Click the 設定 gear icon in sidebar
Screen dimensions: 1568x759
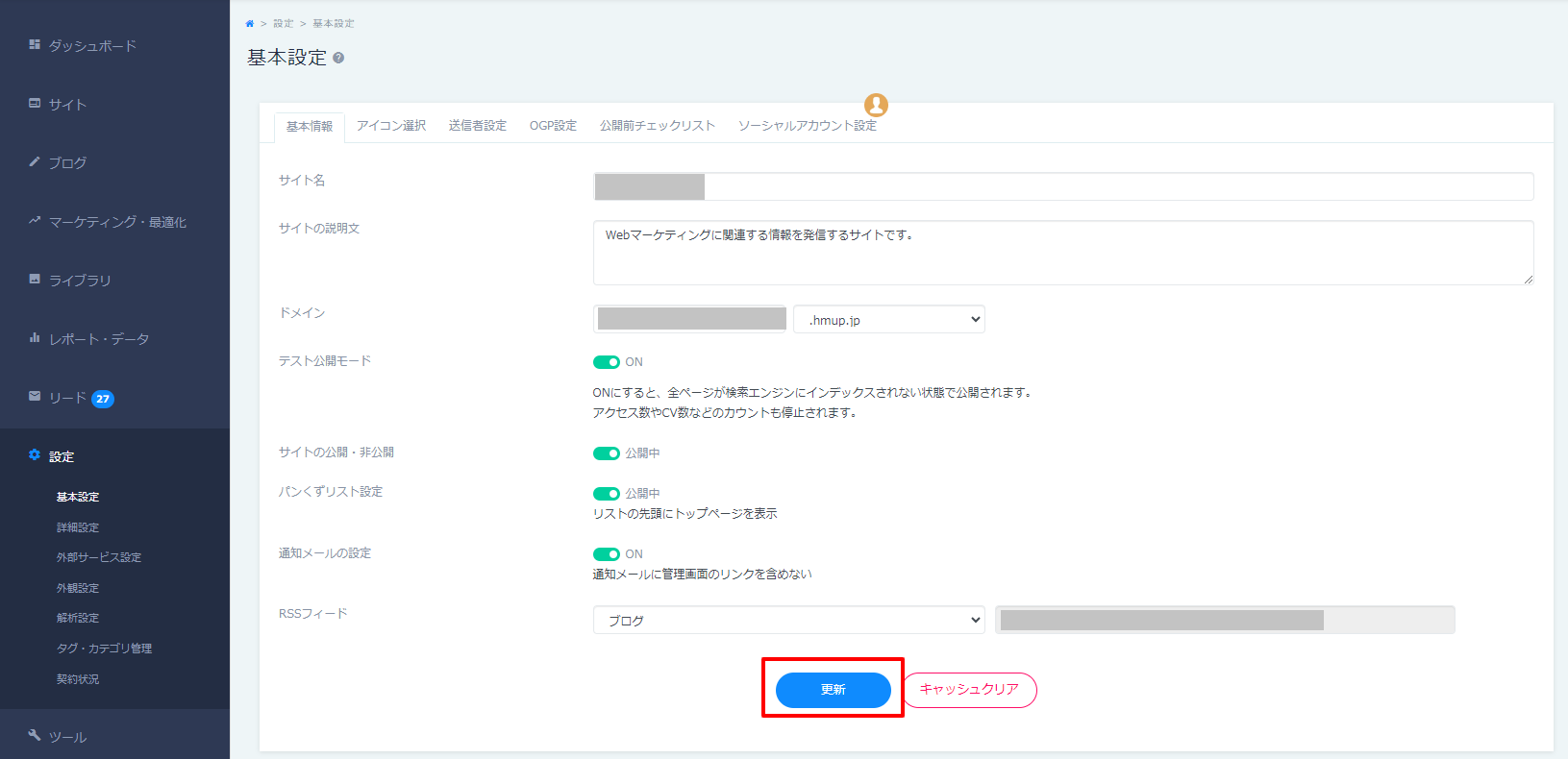35,455
